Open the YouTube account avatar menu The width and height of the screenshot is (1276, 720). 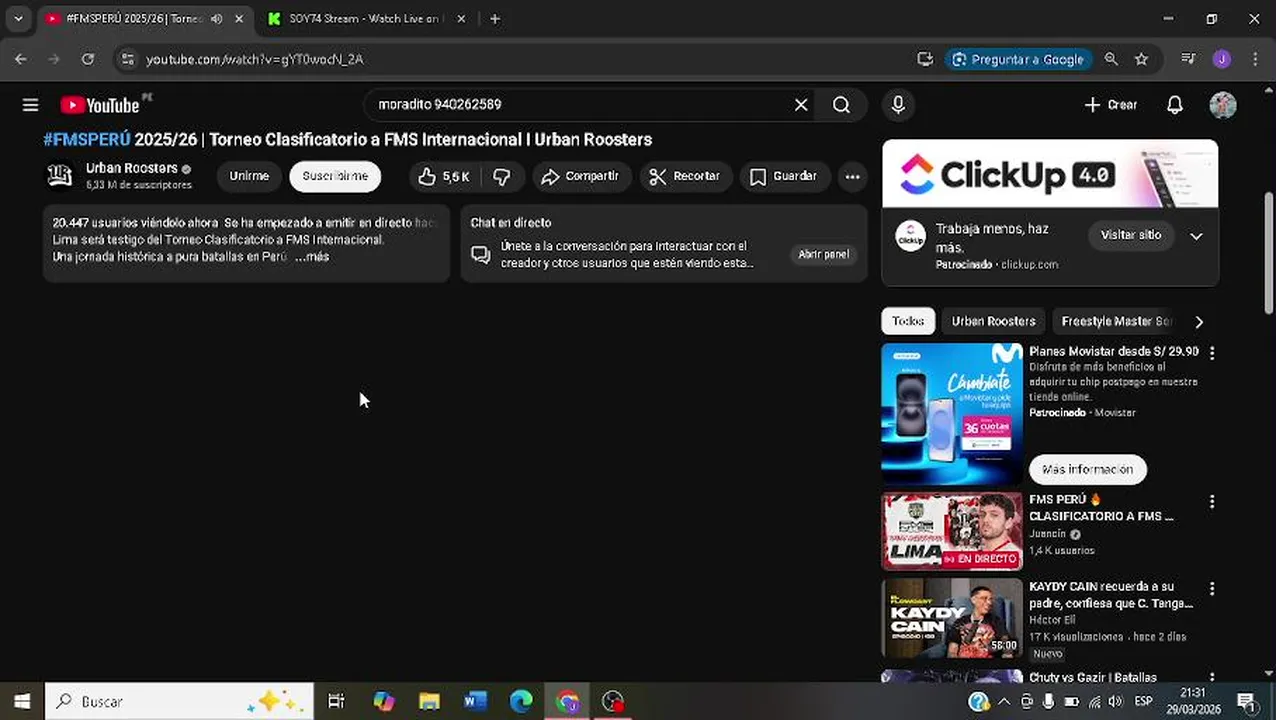point(1222,105)
